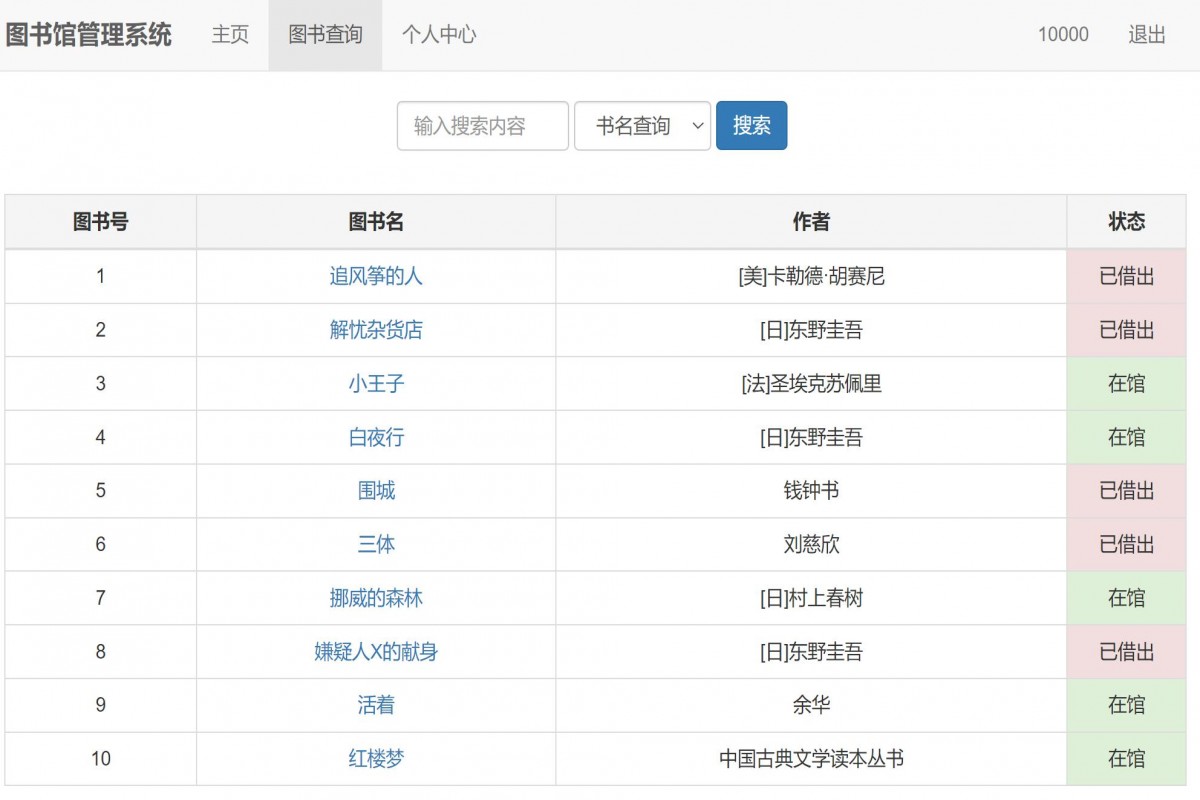The width and height of the screenshot is (1200, 800).
Task: Select the 小王子 book entry
Action: click(375, 383)
